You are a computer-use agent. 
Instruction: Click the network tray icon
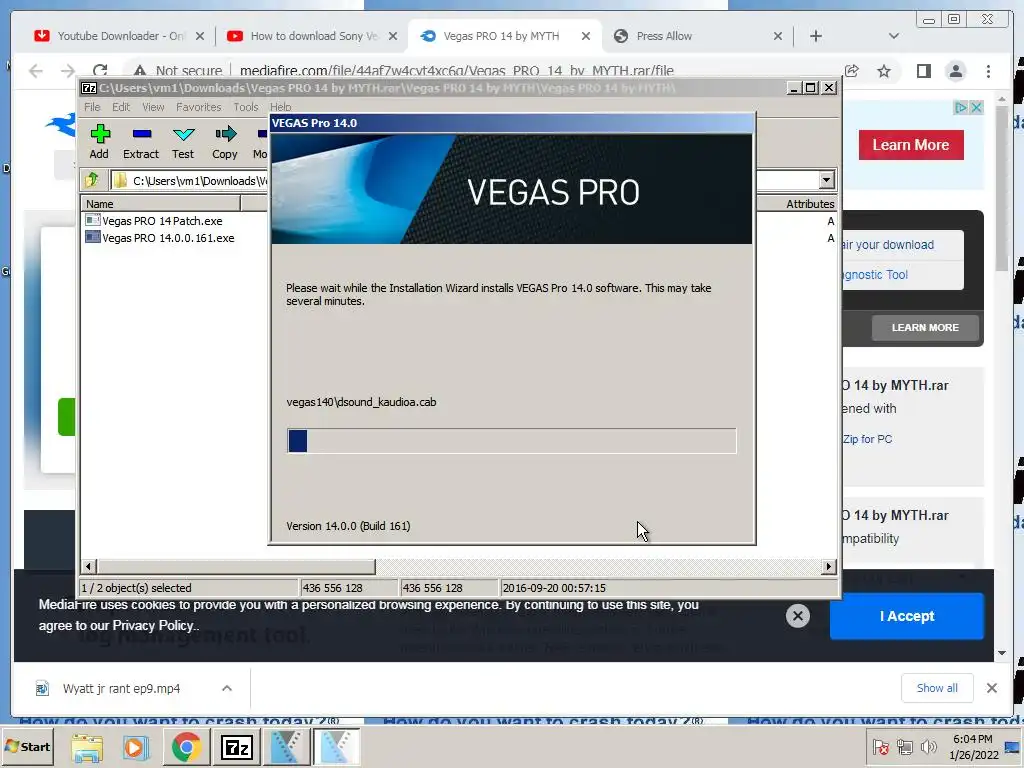[904, 746]
